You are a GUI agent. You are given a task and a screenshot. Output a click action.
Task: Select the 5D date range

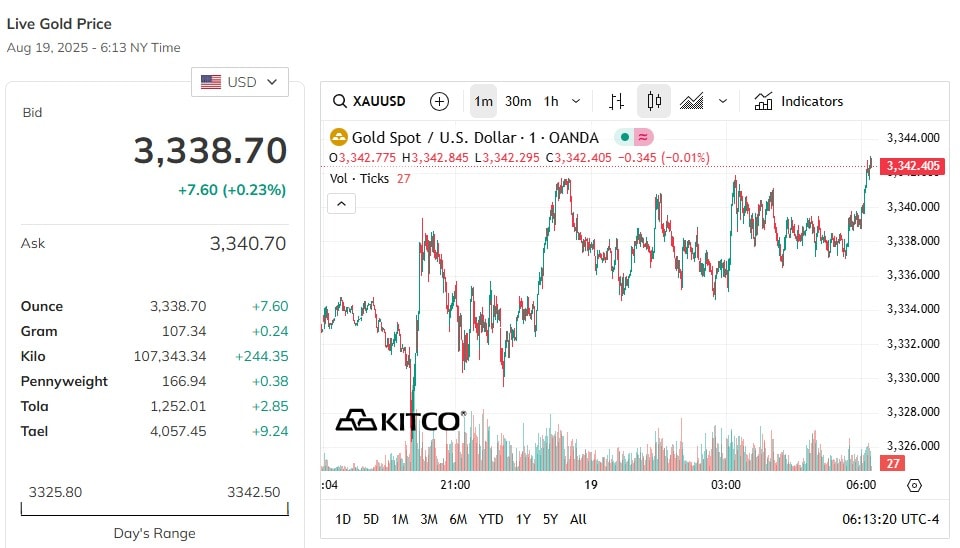click(x=371, y=519)
